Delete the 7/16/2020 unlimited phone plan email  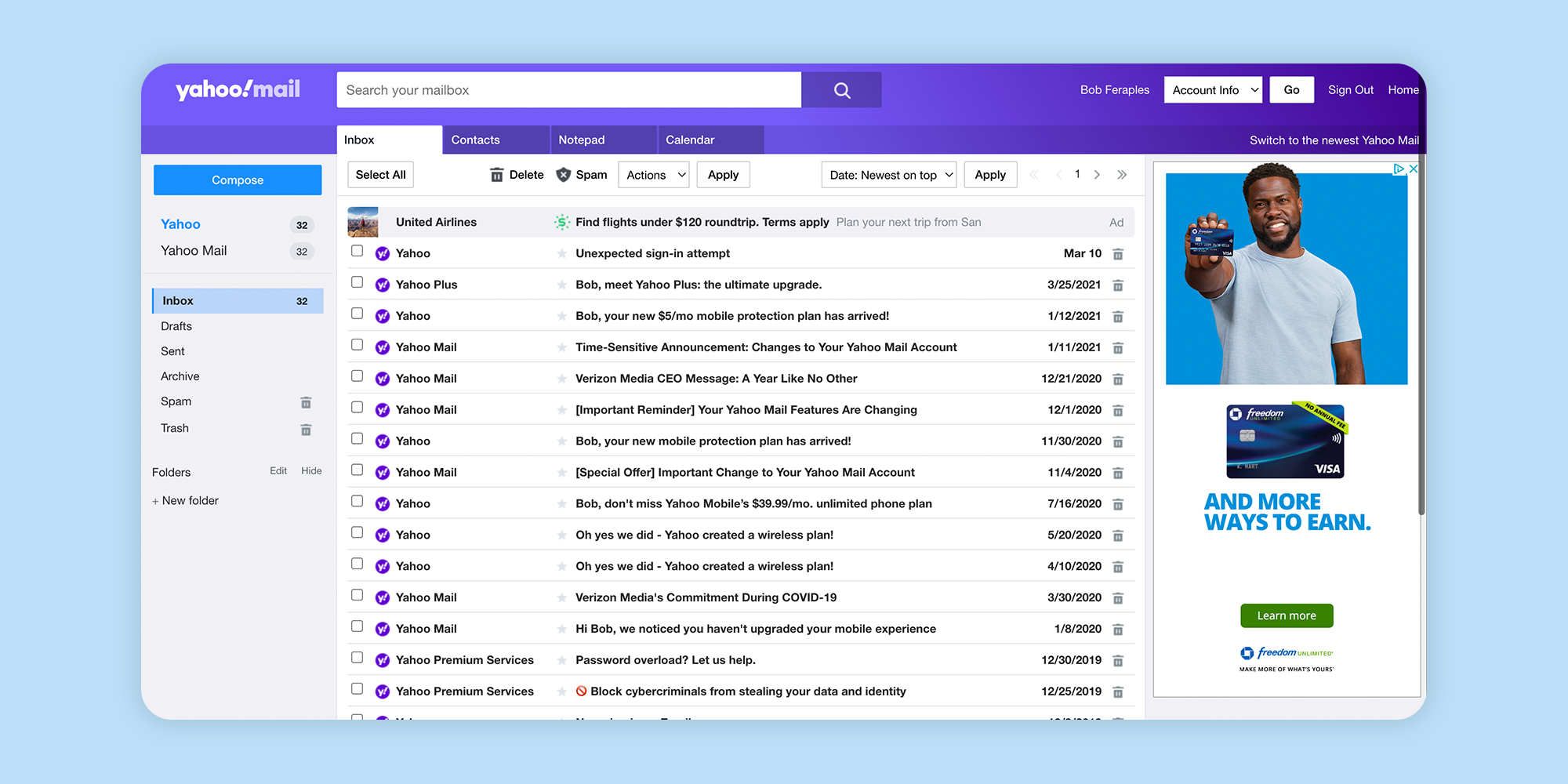1118,505
